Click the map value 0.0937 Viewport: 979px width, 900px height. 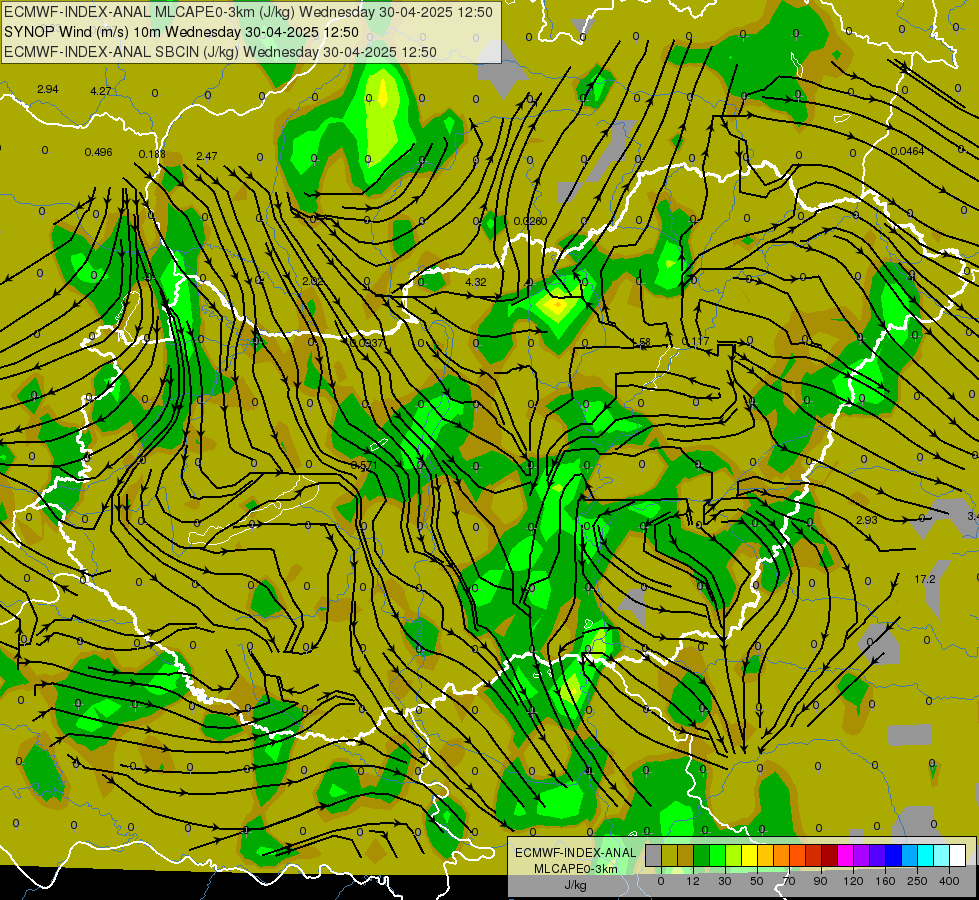(x=367, y=343)
